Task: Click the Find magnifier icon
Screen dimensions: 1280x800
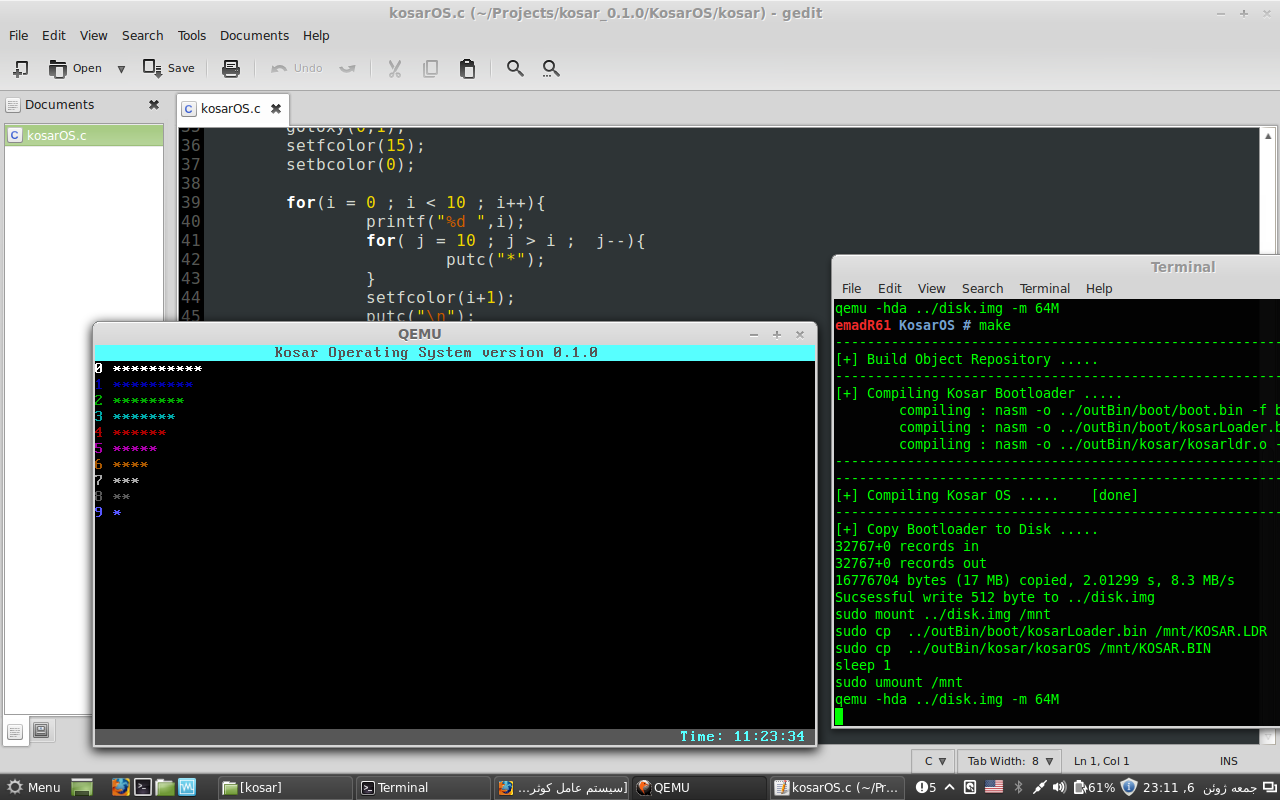Action: pos(515,68)
